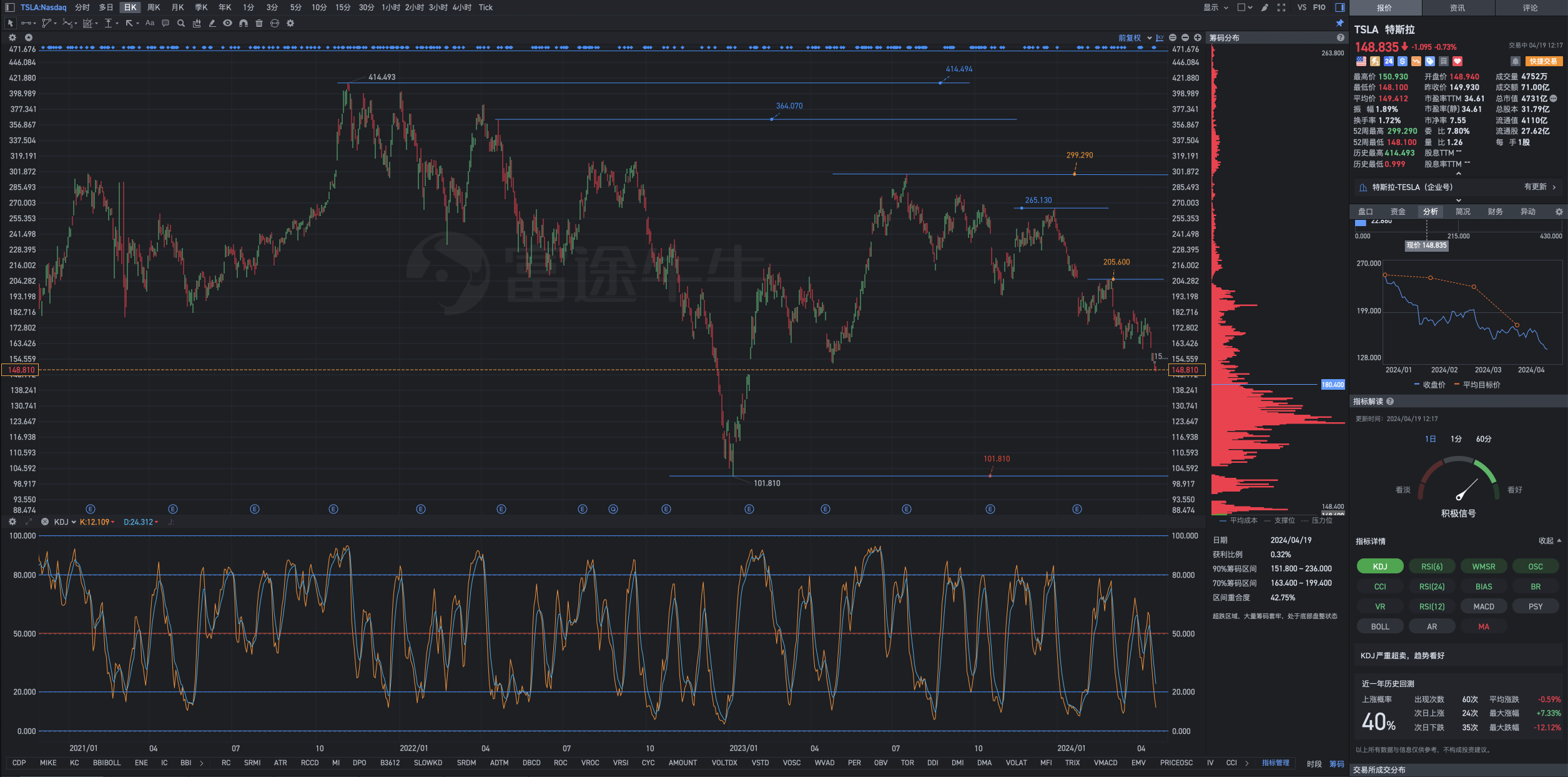Zoom in chart with plus icon
Image resolution: width=1568 pixels, height=777 pixels.
[x=1198, y=37]
